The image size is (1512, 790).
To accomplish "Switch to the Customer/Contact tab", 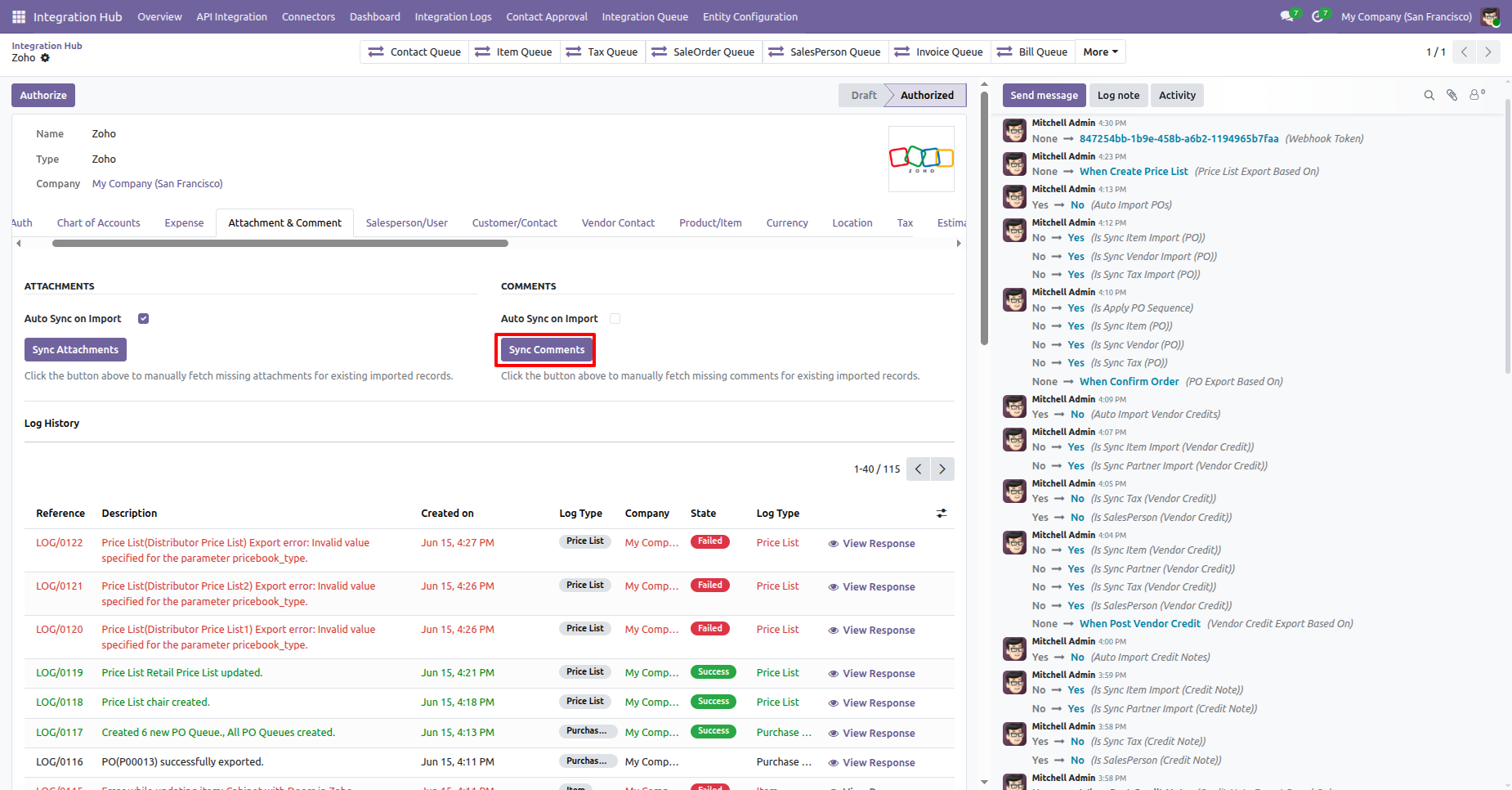I will [515, 223].
